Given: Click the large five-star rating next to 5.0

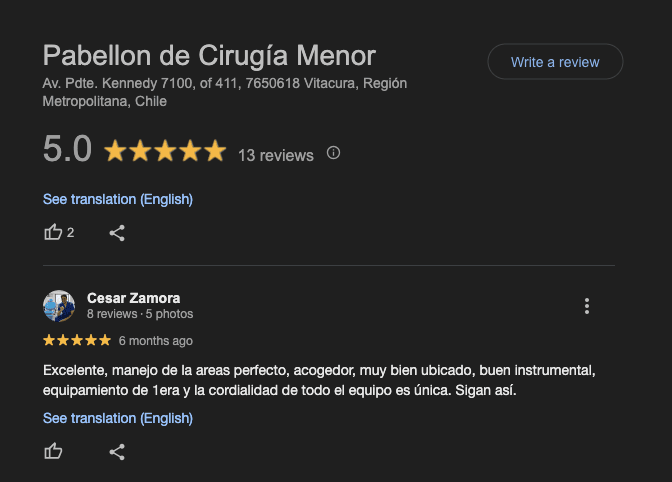Looking at the screenshot, I should coord(165,151).
